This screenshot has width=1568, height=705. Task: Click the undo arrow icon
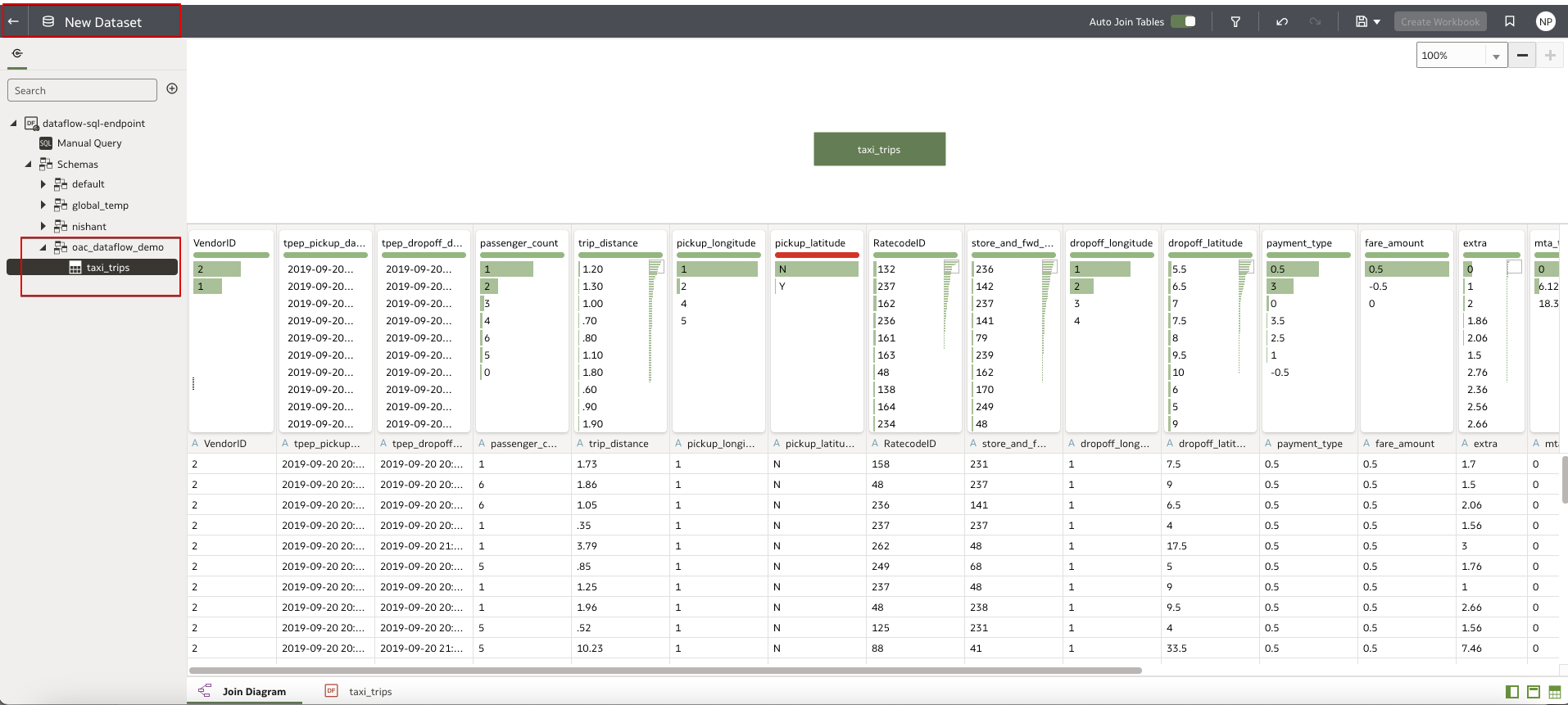point(1282,22)
